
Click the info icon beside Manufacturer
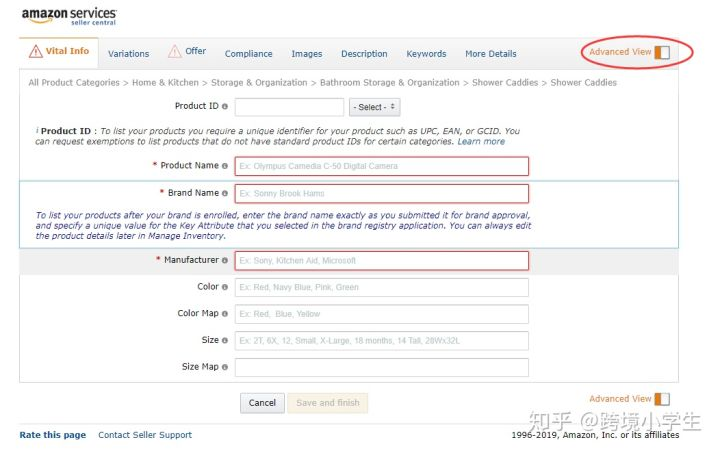point(225,260)
